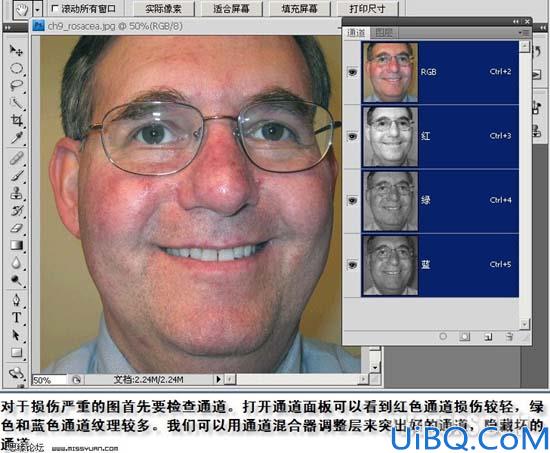Hide the 红 channel visibility
The image size is (550, 453).
[352, 136]
